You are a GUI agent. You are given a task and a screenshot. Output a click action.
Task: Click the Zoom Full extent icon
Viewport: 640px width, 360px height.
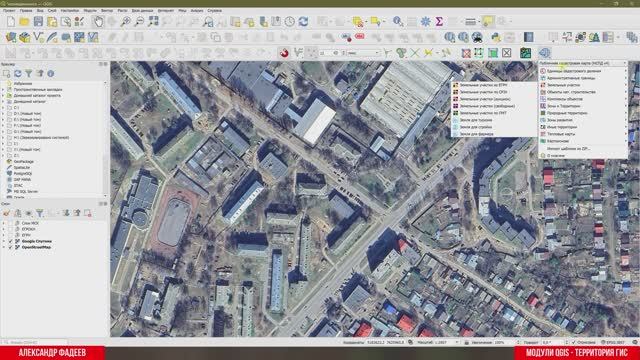click(x=153, y=22)
